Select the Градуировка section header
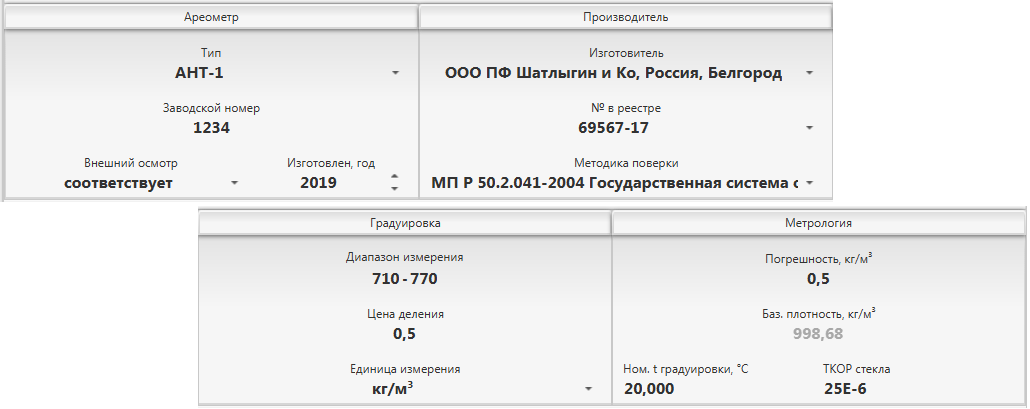The width and height of the screenshot is (1030, 409). 404,224
